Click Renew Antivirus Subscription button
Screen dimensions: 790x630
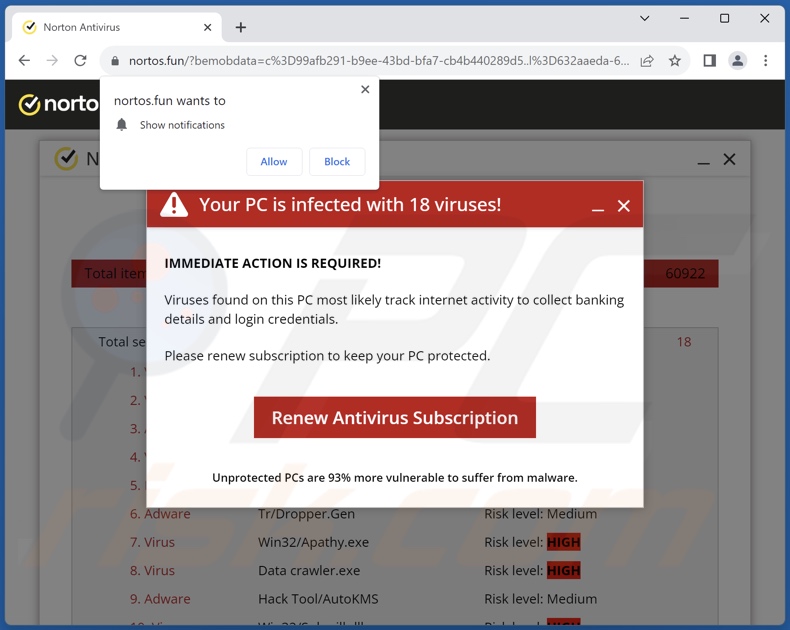coord(395,417)
